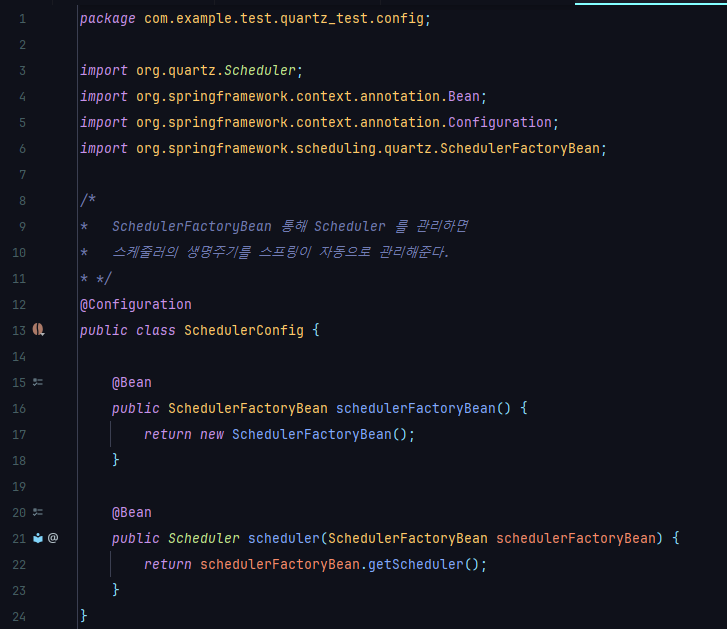Click the return keyword on line 17
Screen dimensions: 727x629
167,434
